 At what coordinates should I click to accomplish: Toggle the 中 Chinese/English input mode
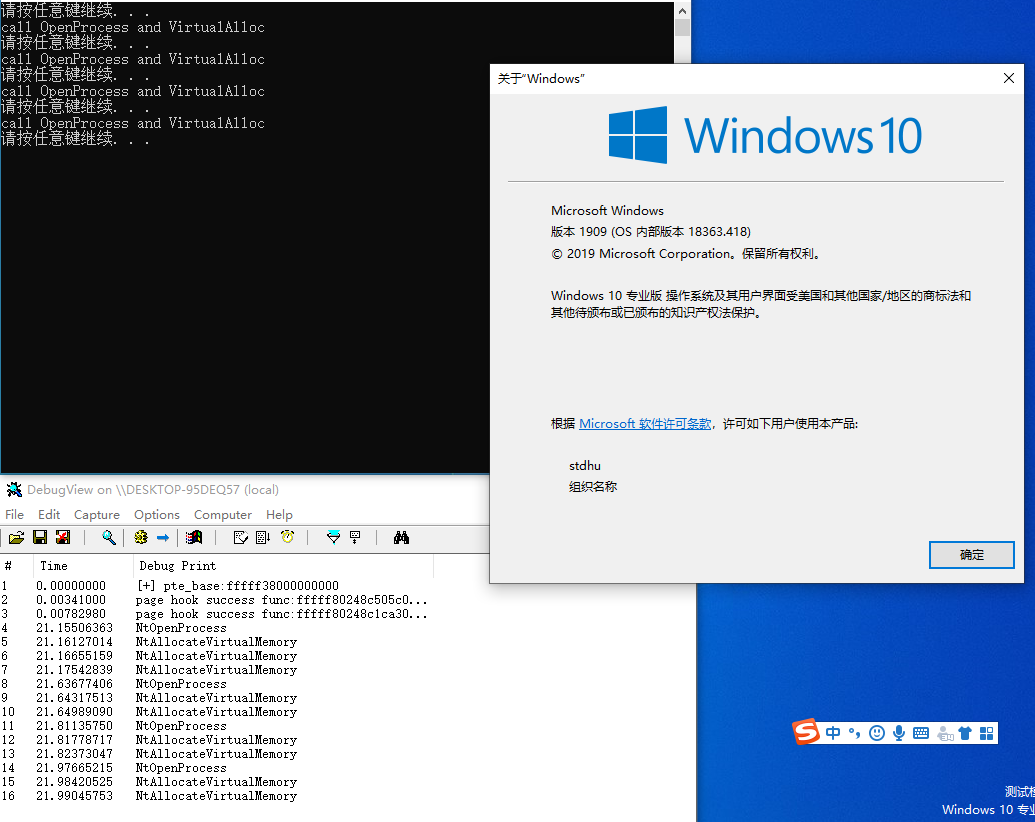pos(833,733)
